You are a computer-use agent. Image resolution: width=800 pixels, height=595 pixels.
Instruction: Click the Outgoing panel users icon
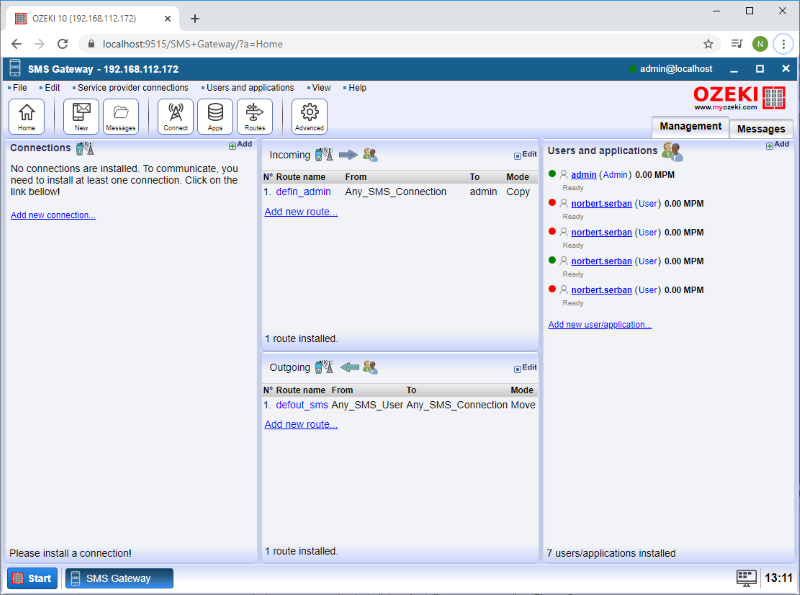tap(370, 367)
